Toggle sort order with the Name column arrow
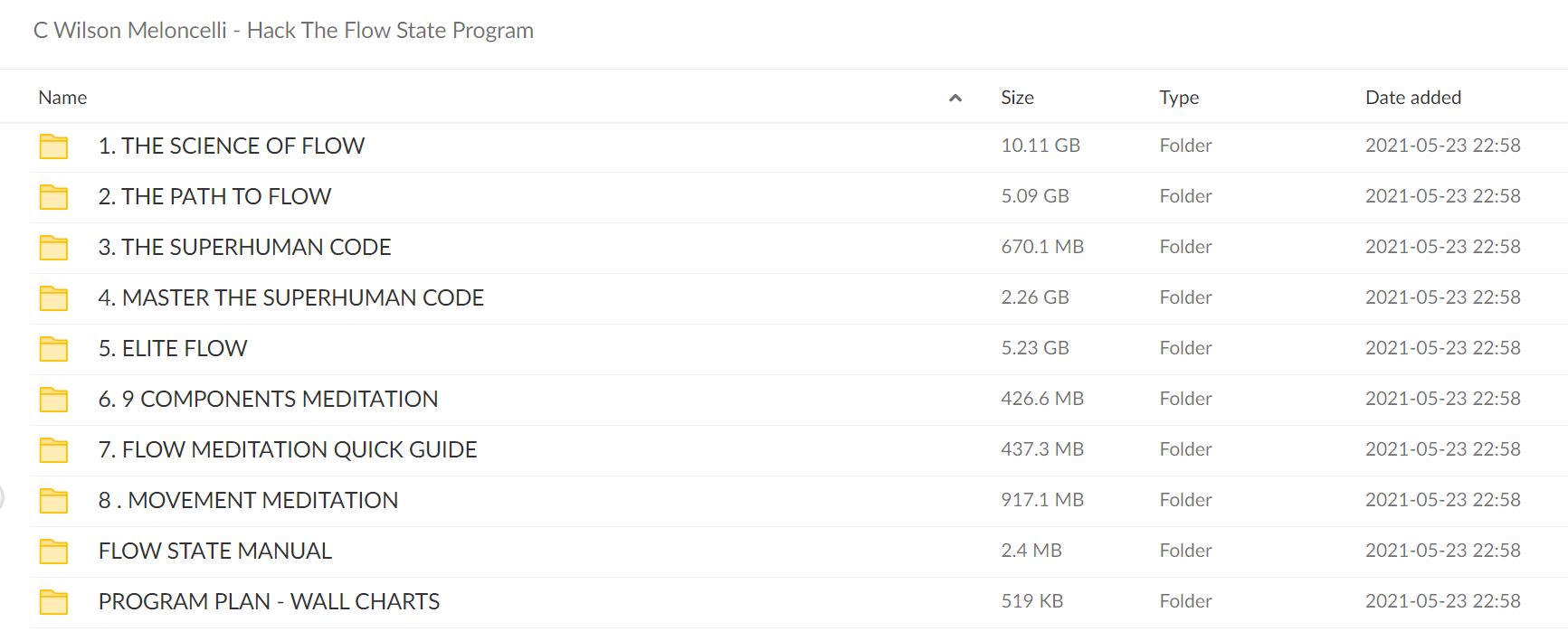The height and width of the screenshot is (641, 1568). (955, 98)
